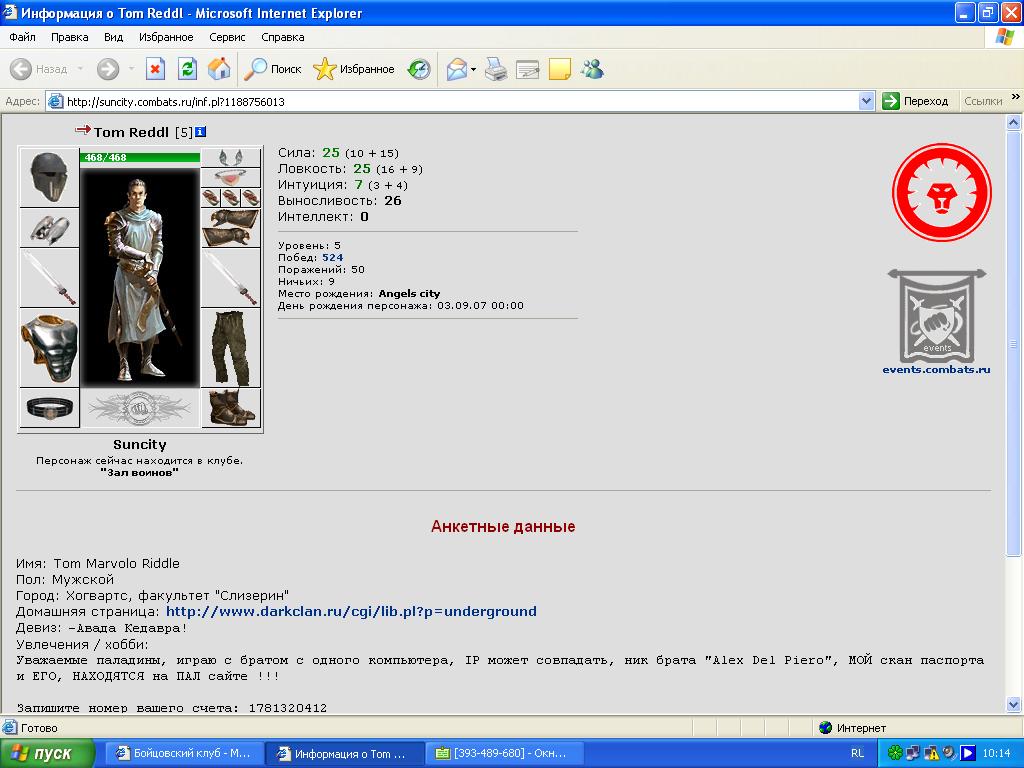
Task: Click the "Зал воинов" location text
Action: [140, 472]
